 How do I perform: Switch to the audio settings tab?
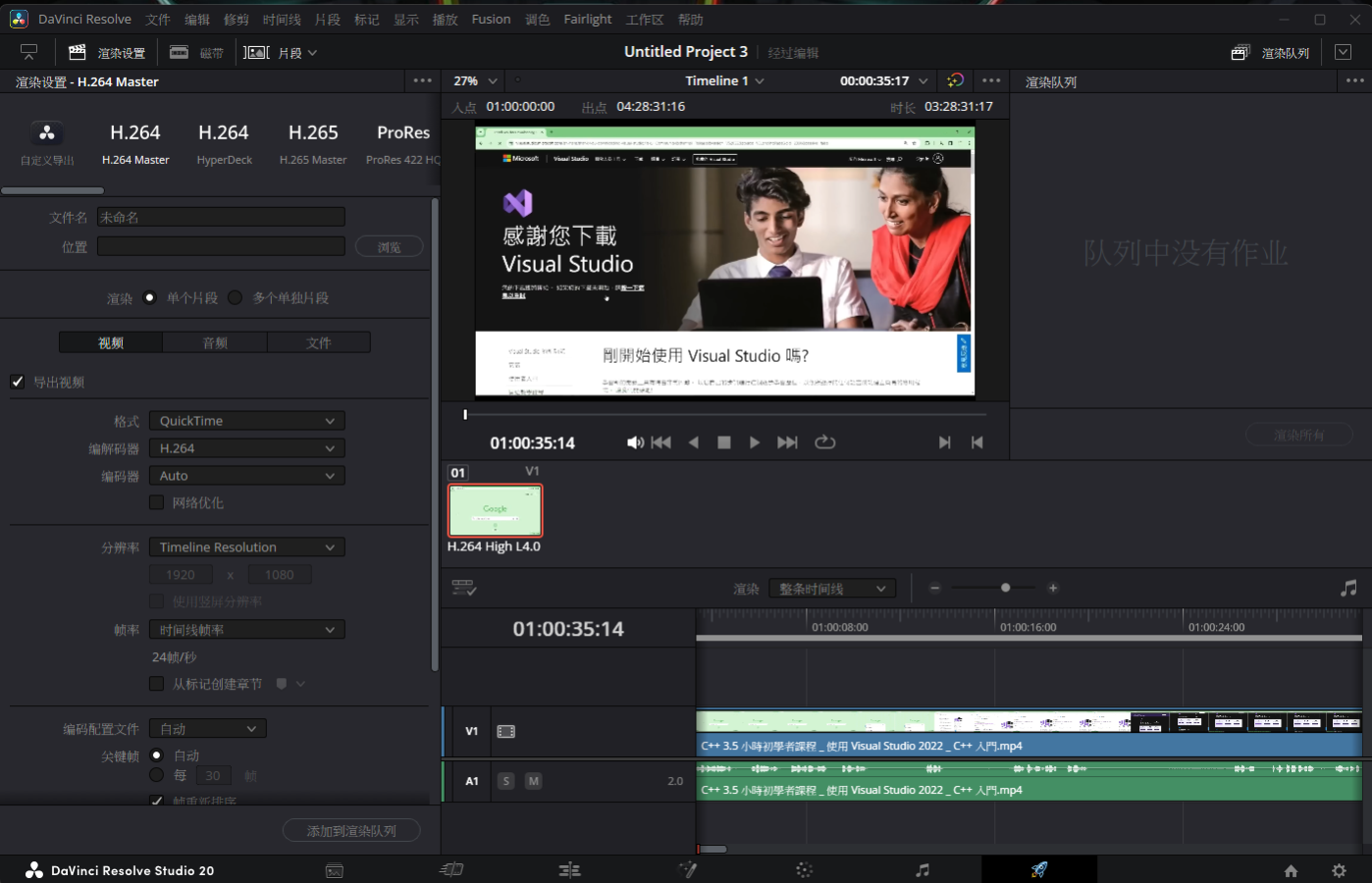click(x=215, y=342)
